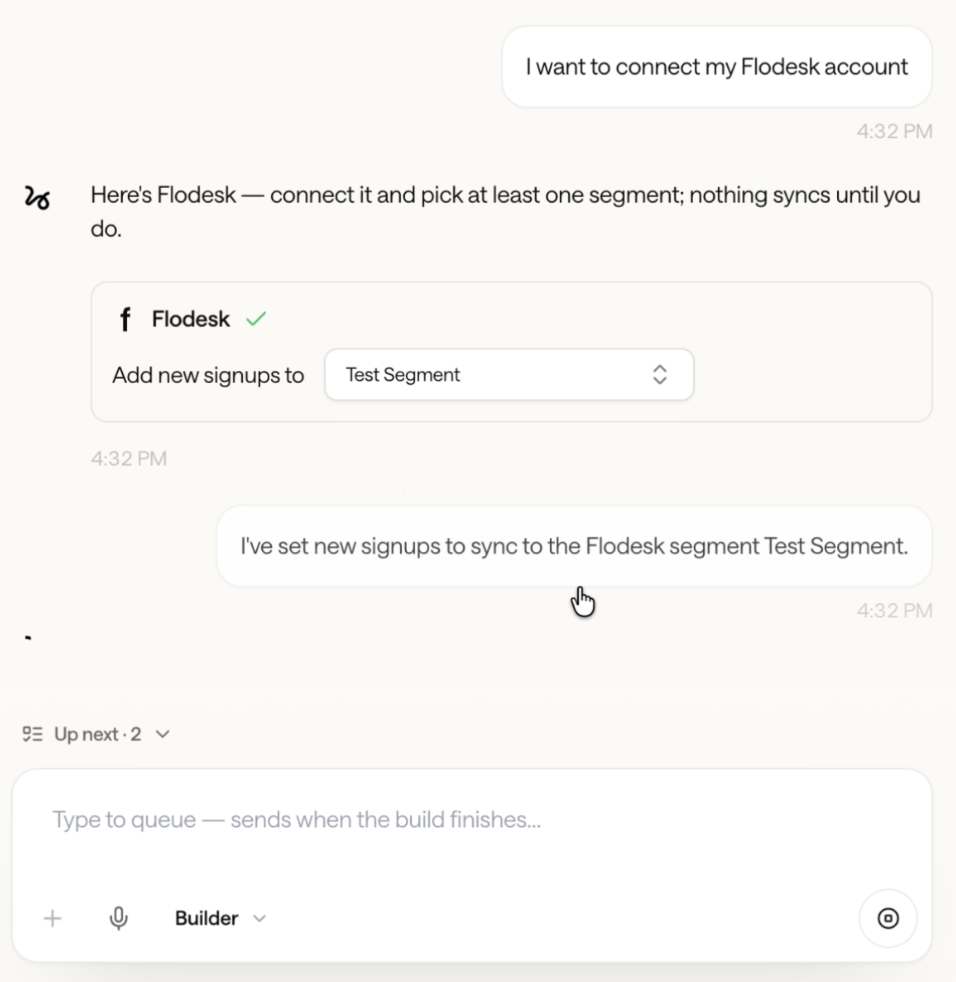Select the 'I've set new signups to sync' message

coord(574,546)
